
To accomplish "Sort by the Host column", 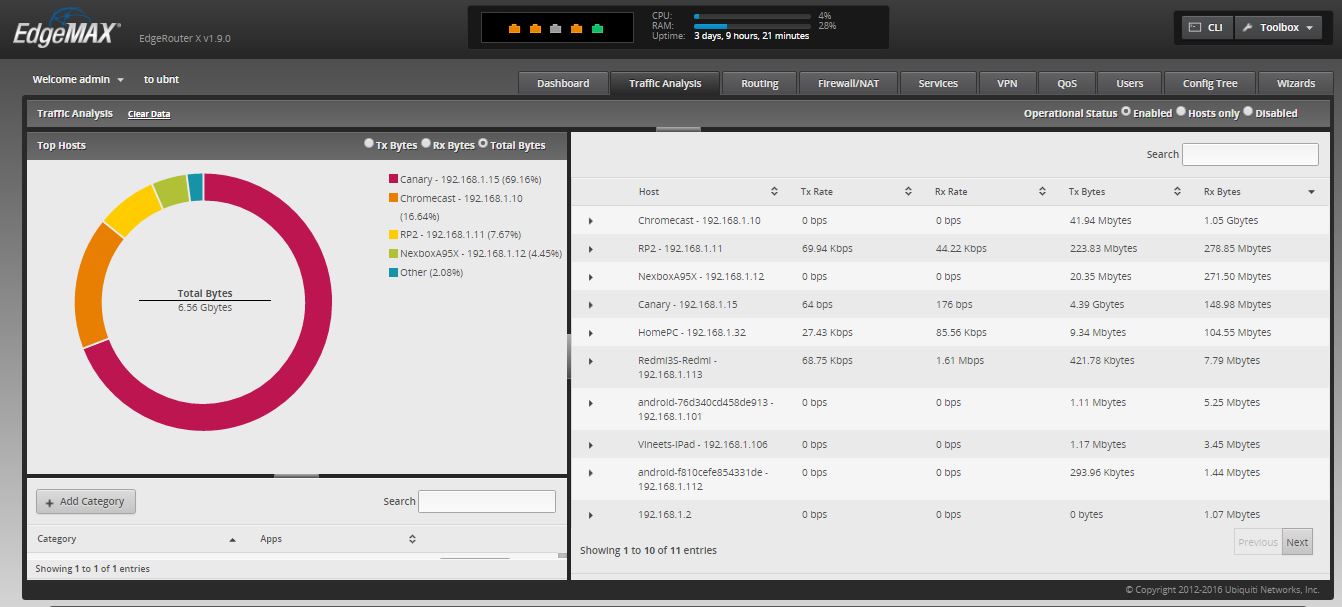I will (x=708, y=191).
